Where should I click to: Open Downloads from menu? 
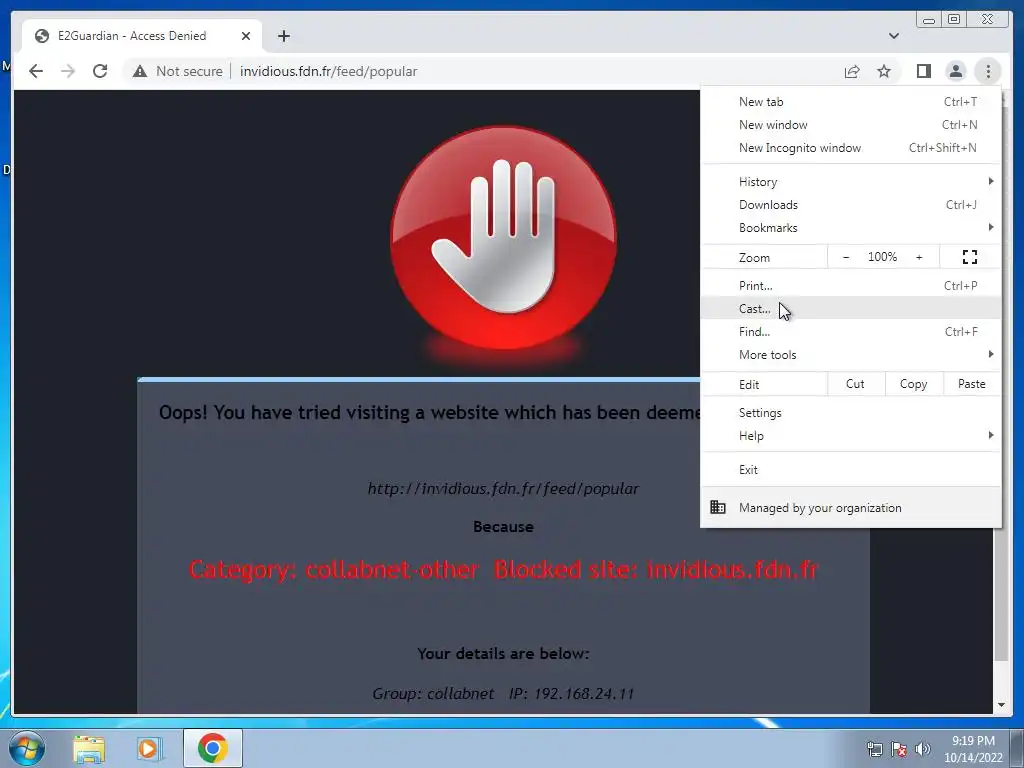(x=850, y=204)
